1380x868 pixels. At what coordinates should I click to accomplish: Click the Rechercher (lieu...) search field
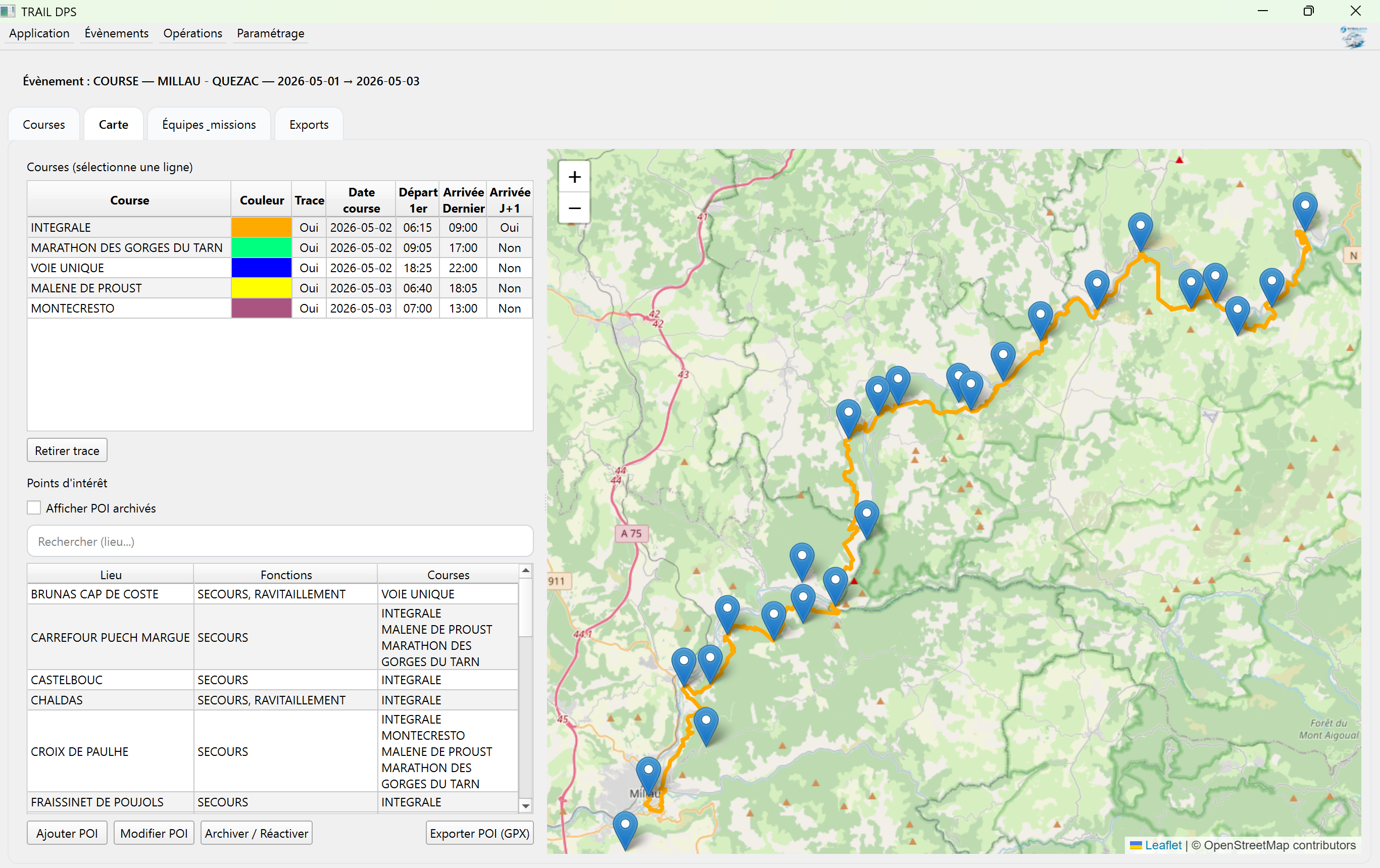280,541
